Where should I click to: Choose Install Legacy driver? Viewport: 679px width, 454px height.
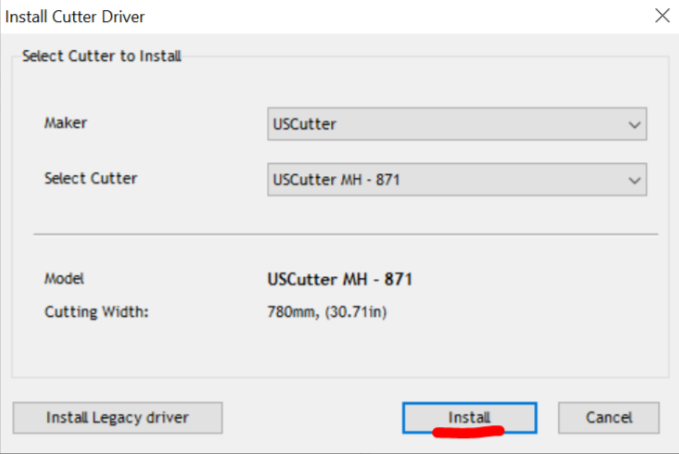pos(117,418)
